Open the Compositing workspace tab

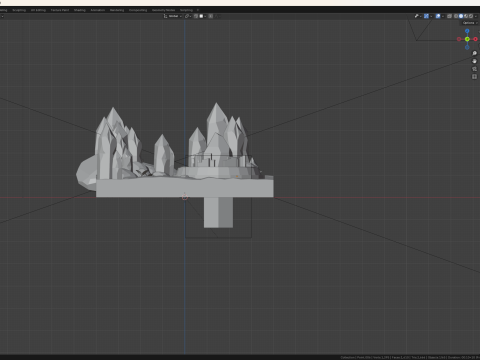(x=138, y=10)
